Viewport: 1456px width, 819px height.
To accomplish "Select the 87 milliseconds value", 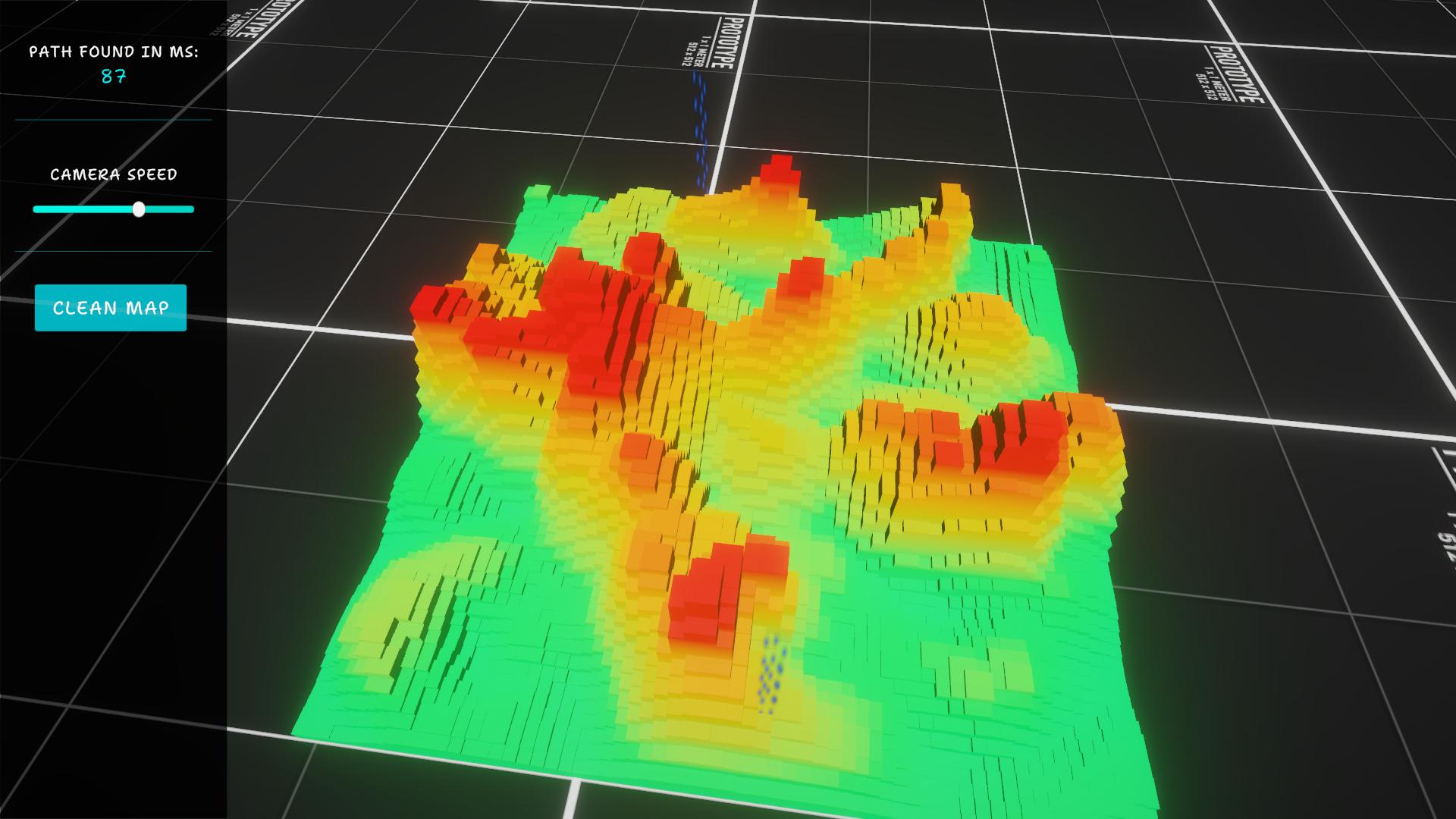I will (x=114, y=77).
